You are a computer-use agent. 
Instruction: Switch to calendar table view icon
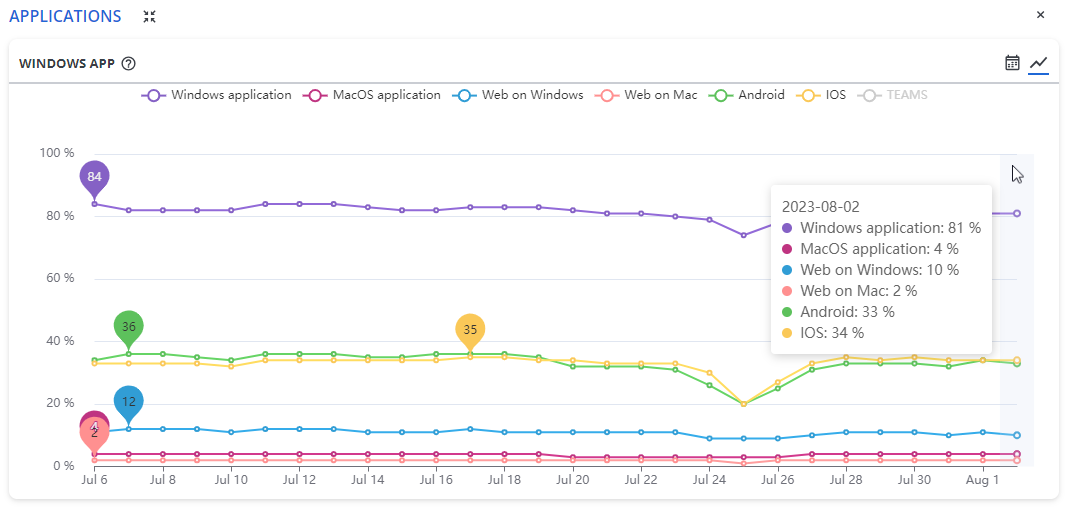(1012, 63)
